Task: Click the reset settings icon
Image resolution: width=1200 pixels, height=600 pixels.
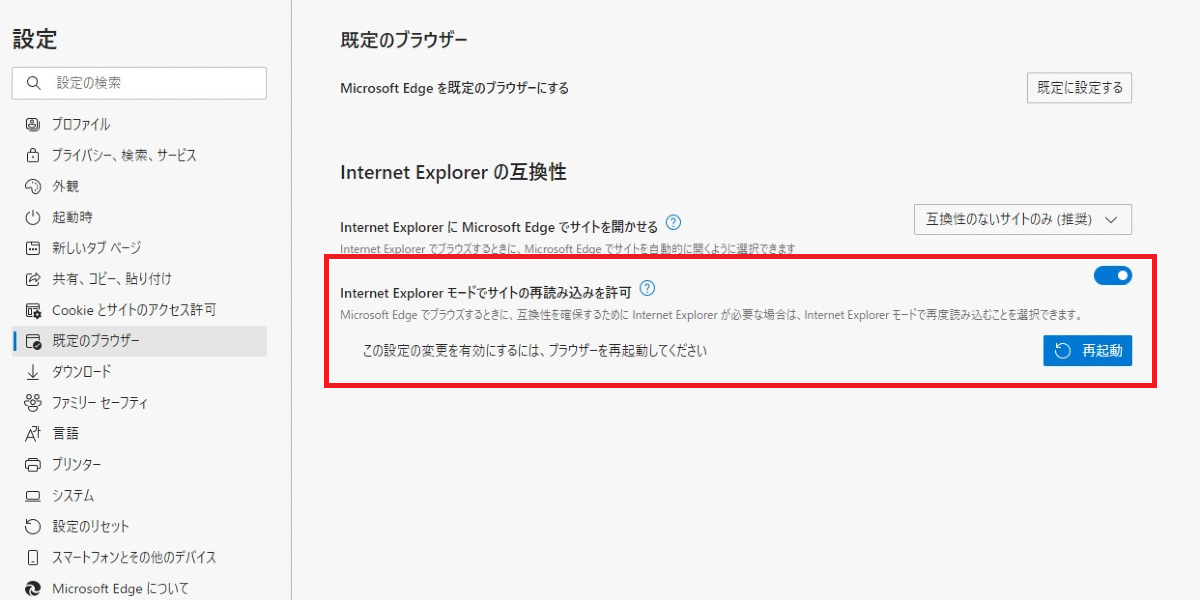Action: (x=33, y=527)
